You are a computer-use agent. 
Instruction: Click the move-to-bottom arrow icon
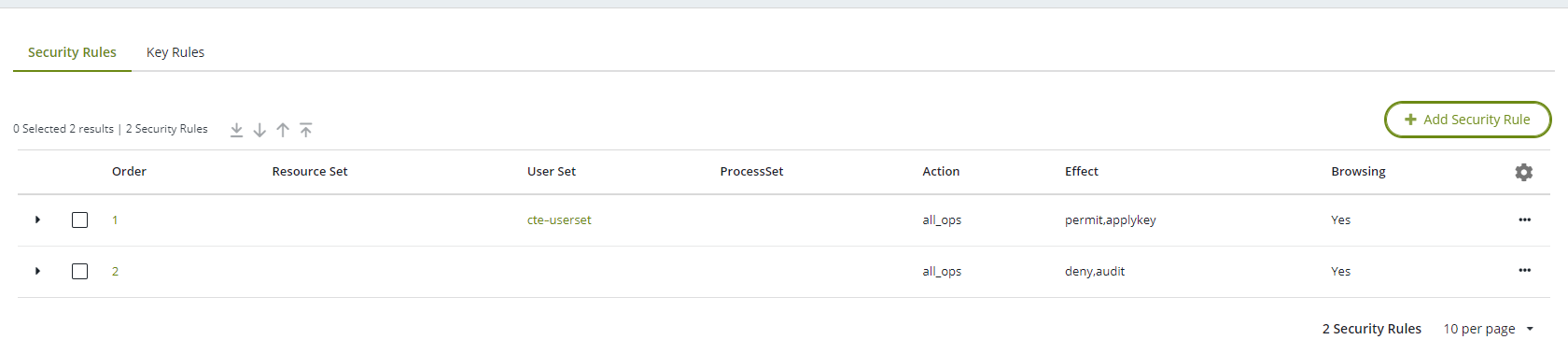pyautogui.click(x=236, y=130)
